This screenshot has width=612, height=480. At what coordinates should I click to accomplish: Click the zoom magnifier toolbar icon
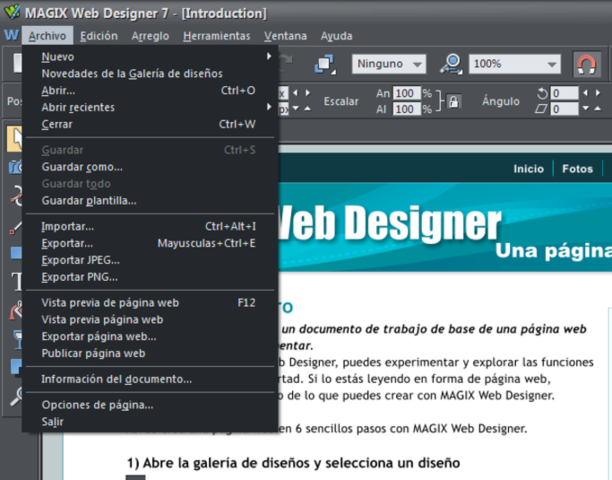click(x=451, y=64)
